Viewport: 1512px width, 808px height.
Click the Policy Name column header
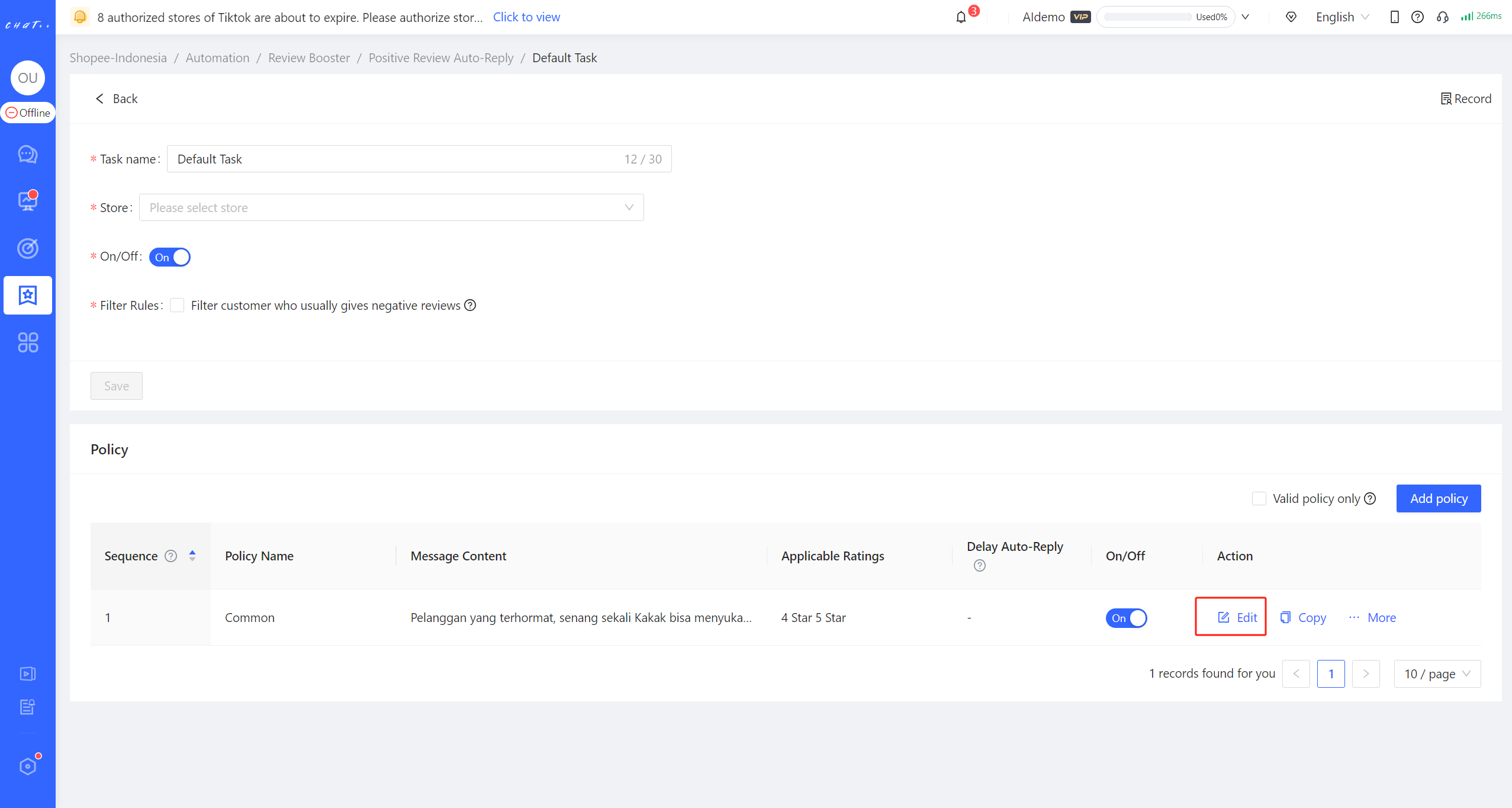click(259, 556)
